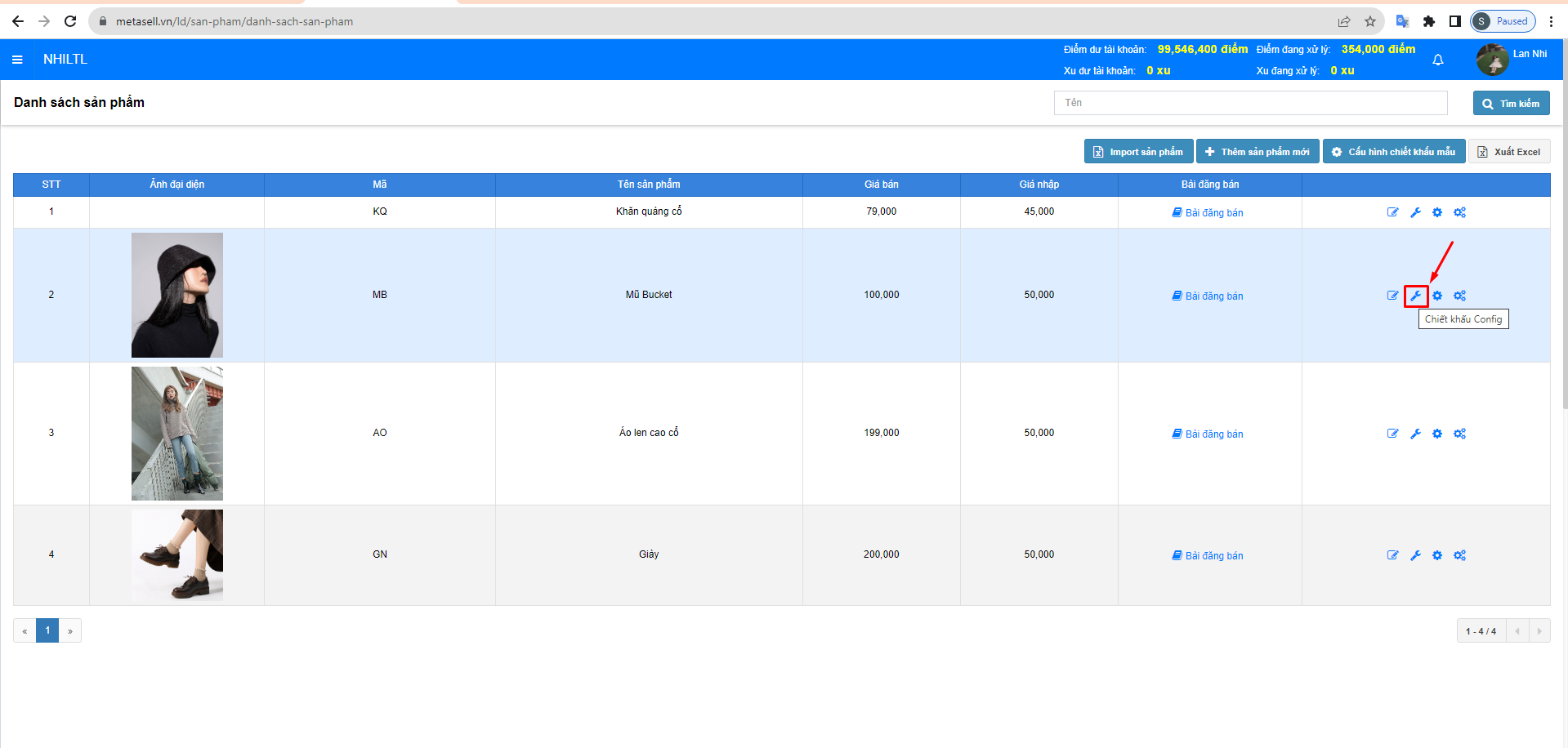Bookmark this page with the star icon

[1370, 21]
